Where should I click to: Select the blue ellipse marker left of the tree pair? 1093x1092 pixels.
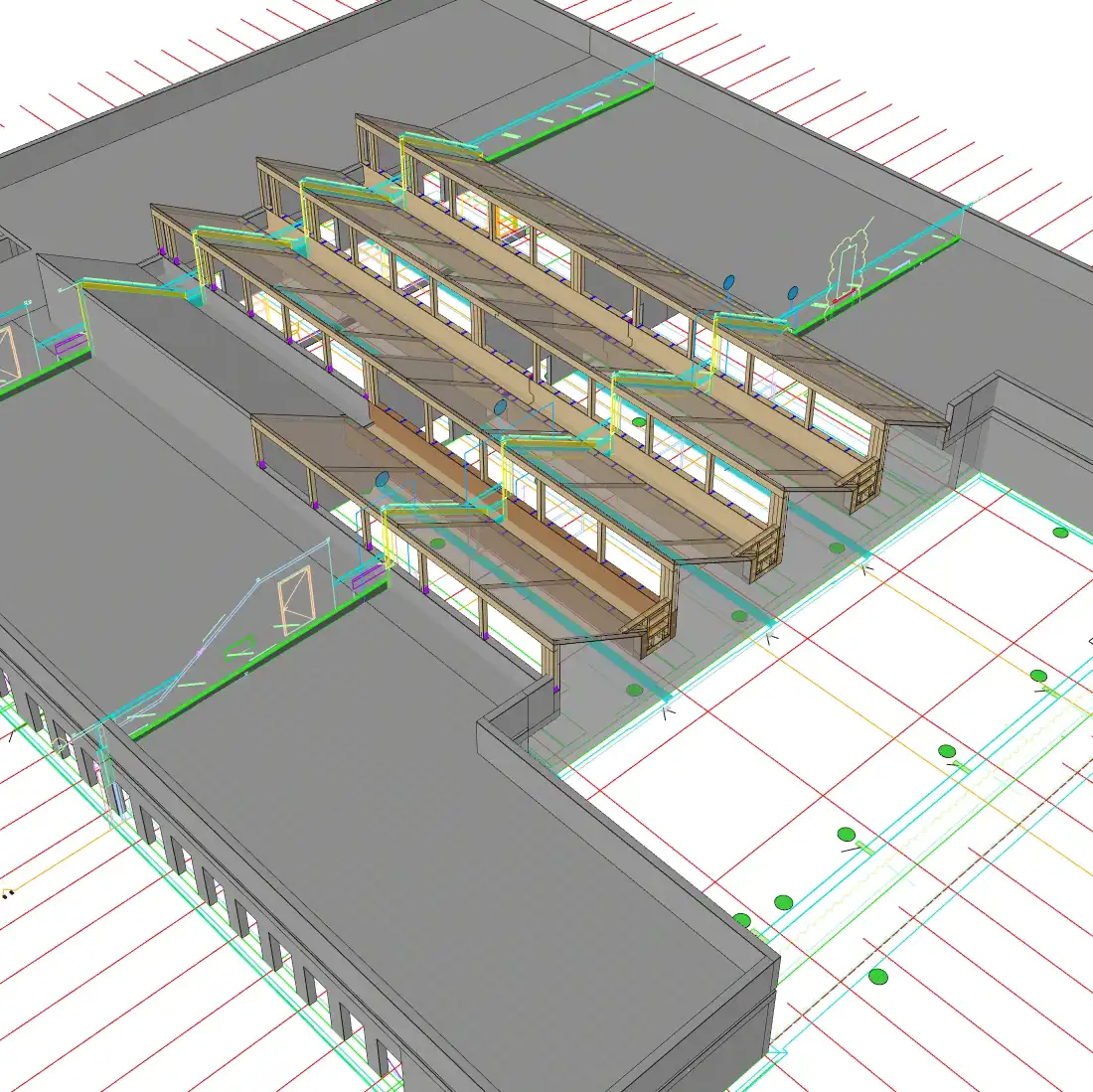(728, 282)
